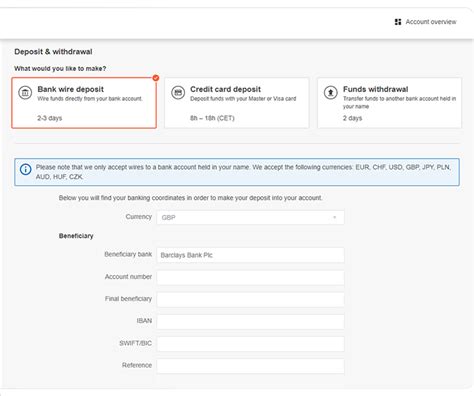
Task: Click the 'Beneficiary' section heading
Action: [76, 236]
